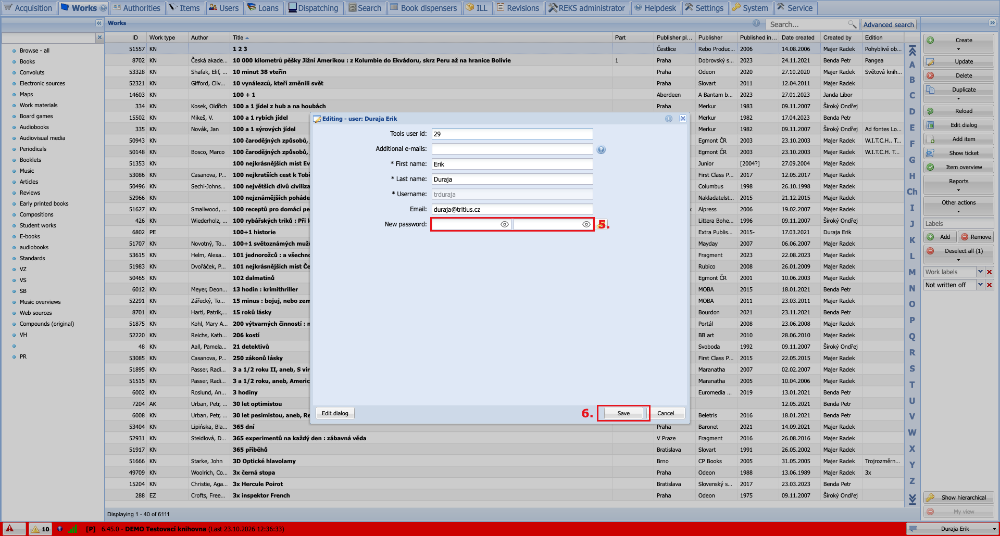This screenshot has width=1000, height=536.
Task: Click the Item overview icon button
Action: click(x=930, y=167)
